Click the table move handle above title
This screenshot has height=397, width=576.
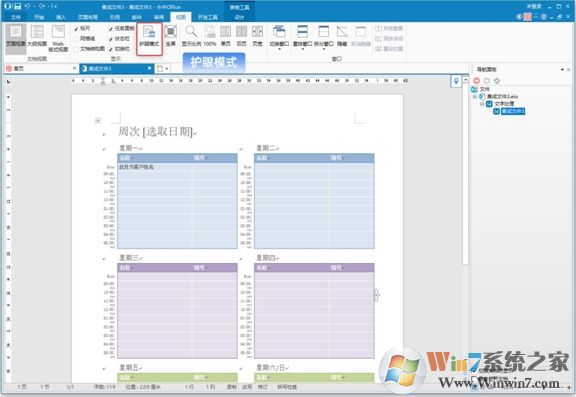click(x=98, y=120)
